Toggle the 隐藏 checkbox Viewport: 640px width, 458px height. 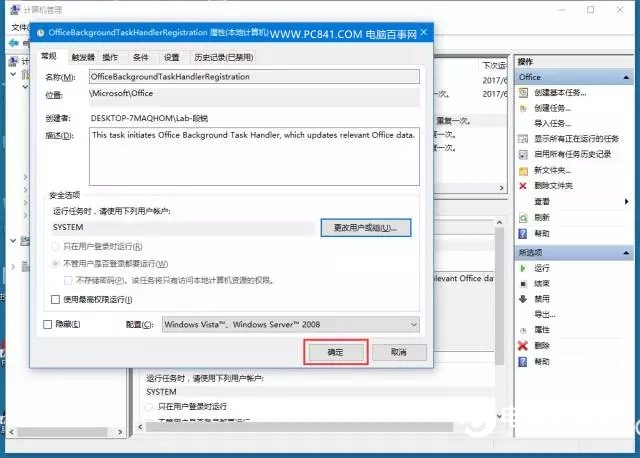click(x=47, y=324)
